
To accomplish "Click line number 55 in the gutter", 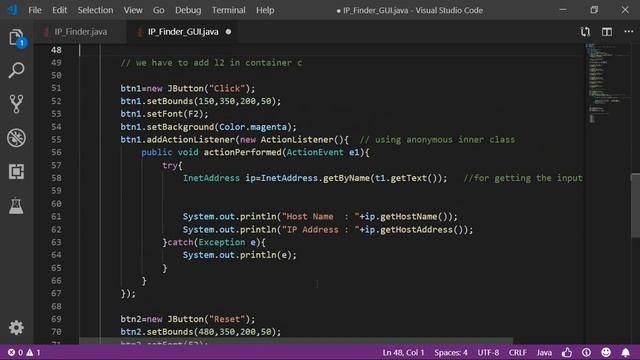I will pos(56,140).
